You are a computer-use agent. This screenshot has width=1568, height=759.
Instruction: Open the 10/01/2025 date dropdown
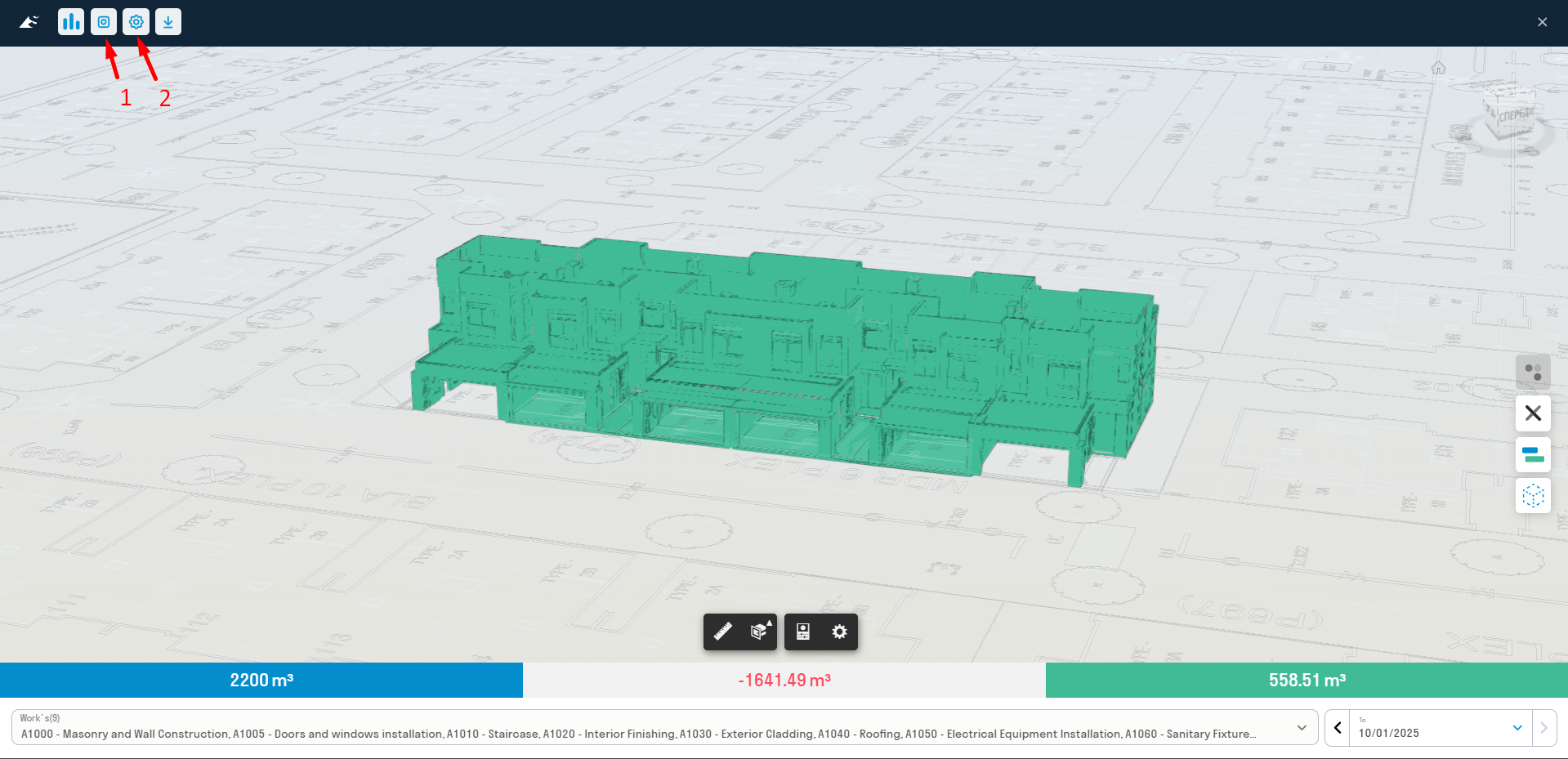point(1441,727)
